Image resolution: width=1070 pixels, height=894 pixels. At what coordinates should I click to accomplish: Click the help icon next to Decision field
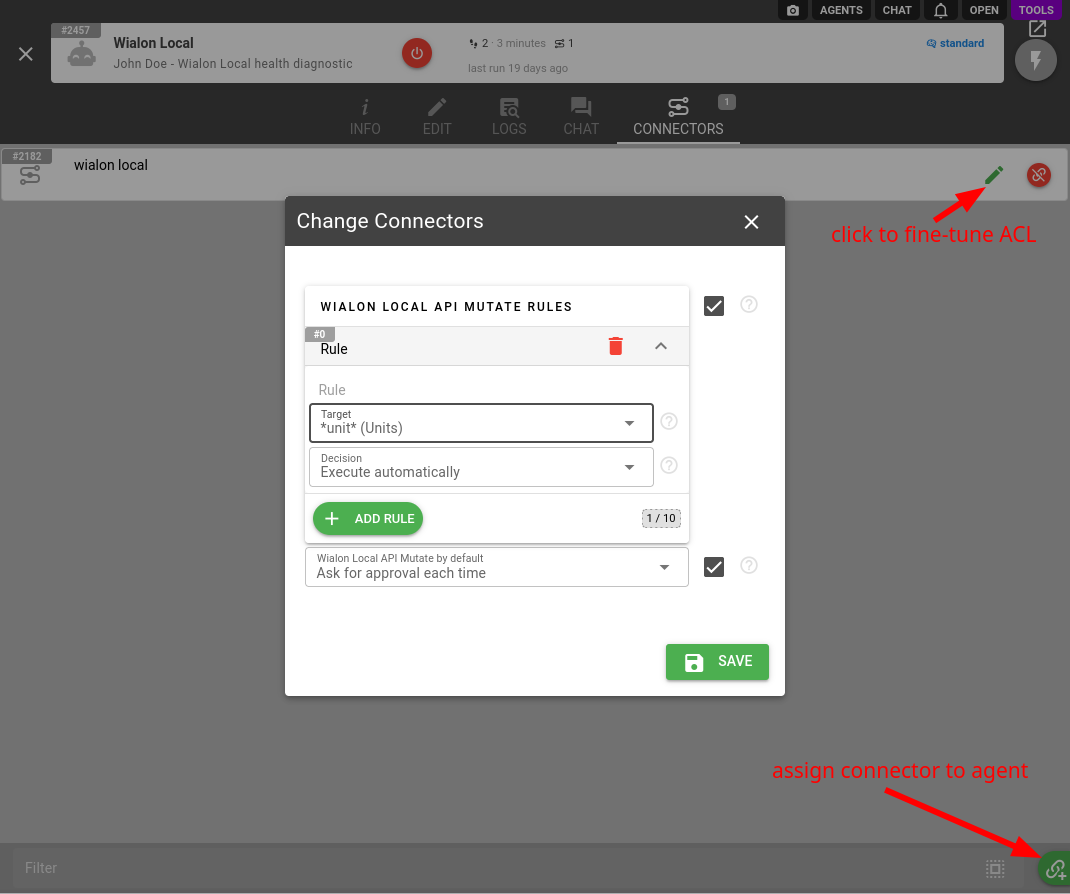pos(669,465)
